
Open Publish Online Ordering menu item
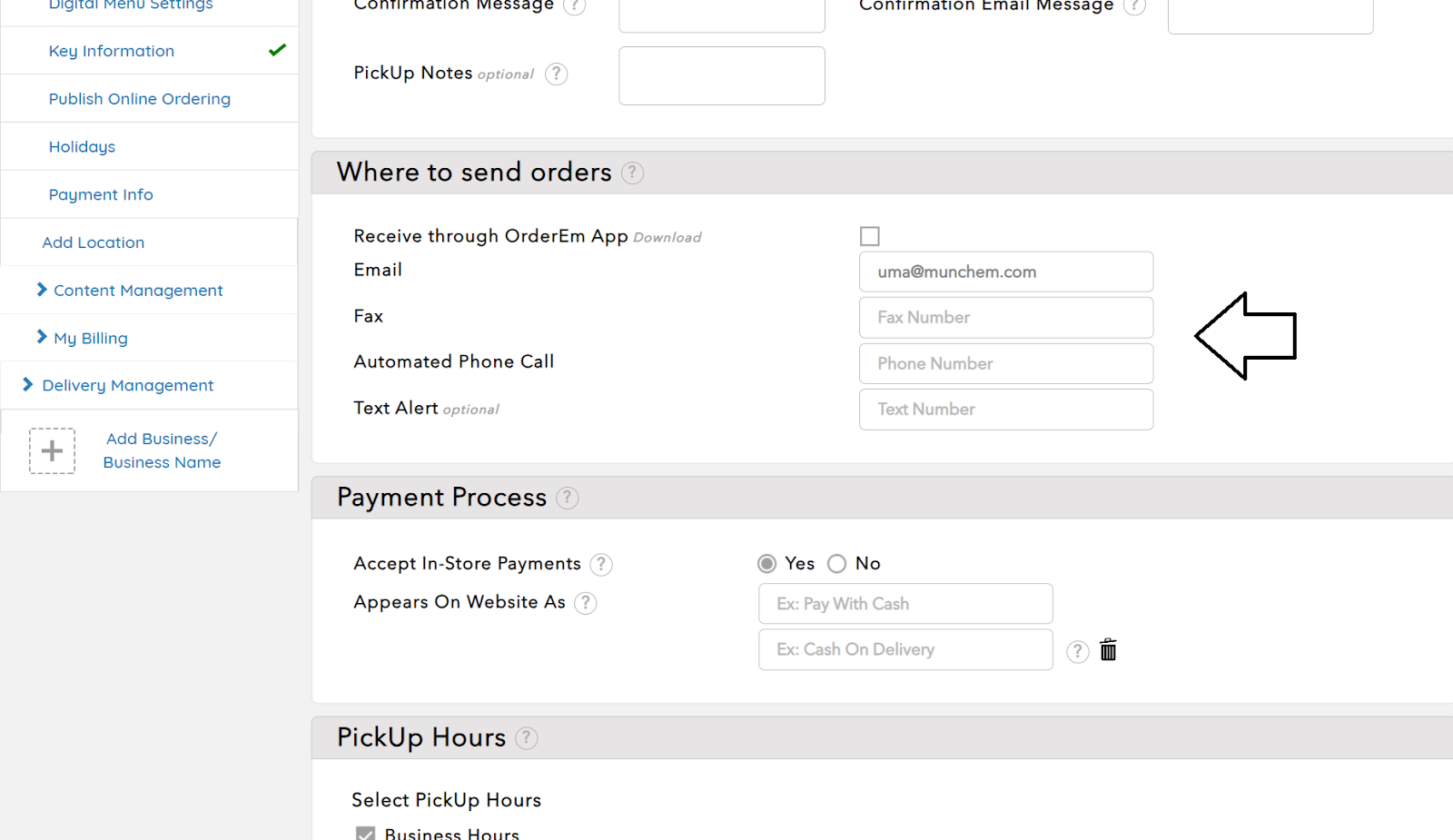coord(140,99)
